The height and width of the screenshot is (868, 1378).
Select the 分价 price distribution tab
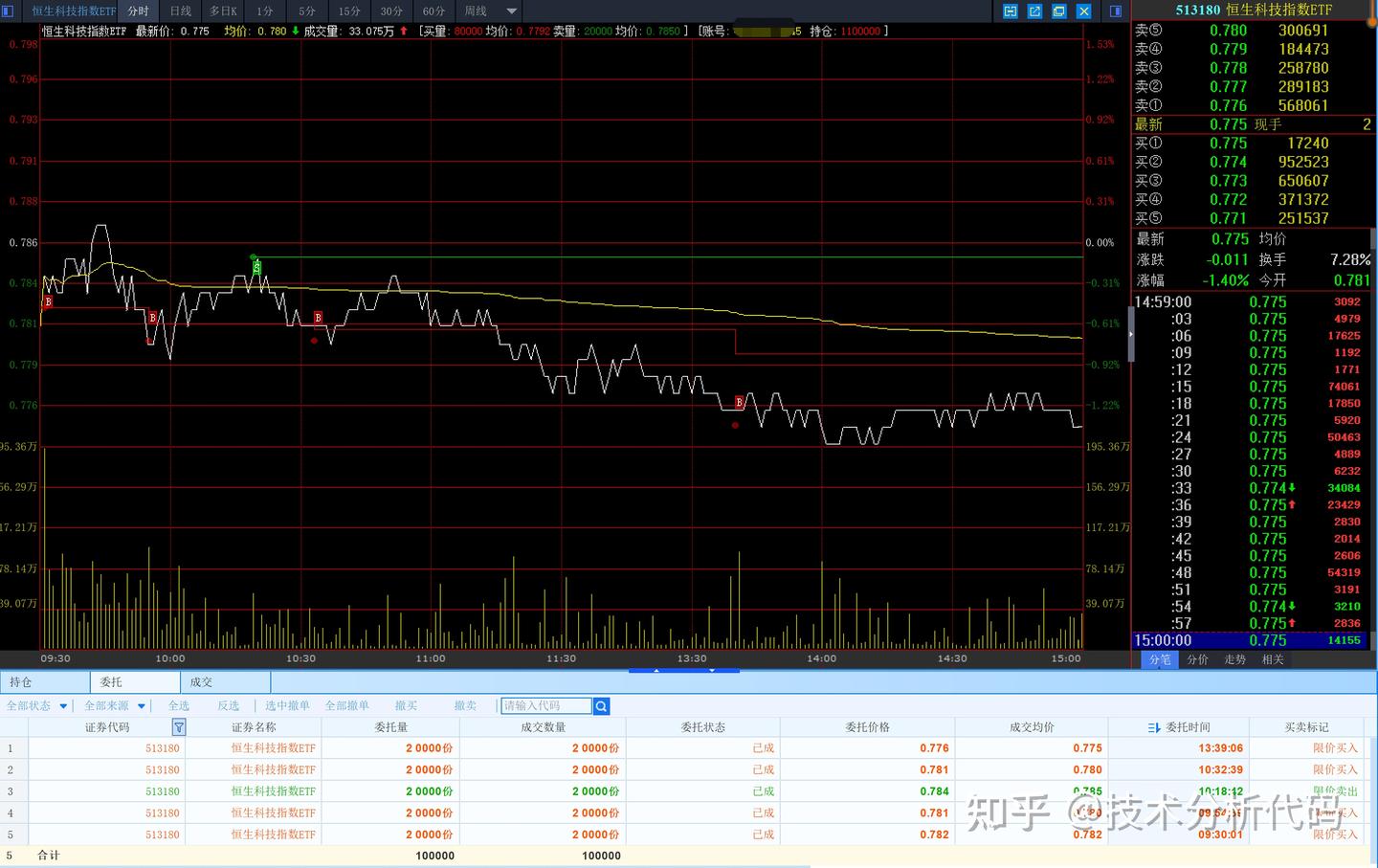point(1197,659)
